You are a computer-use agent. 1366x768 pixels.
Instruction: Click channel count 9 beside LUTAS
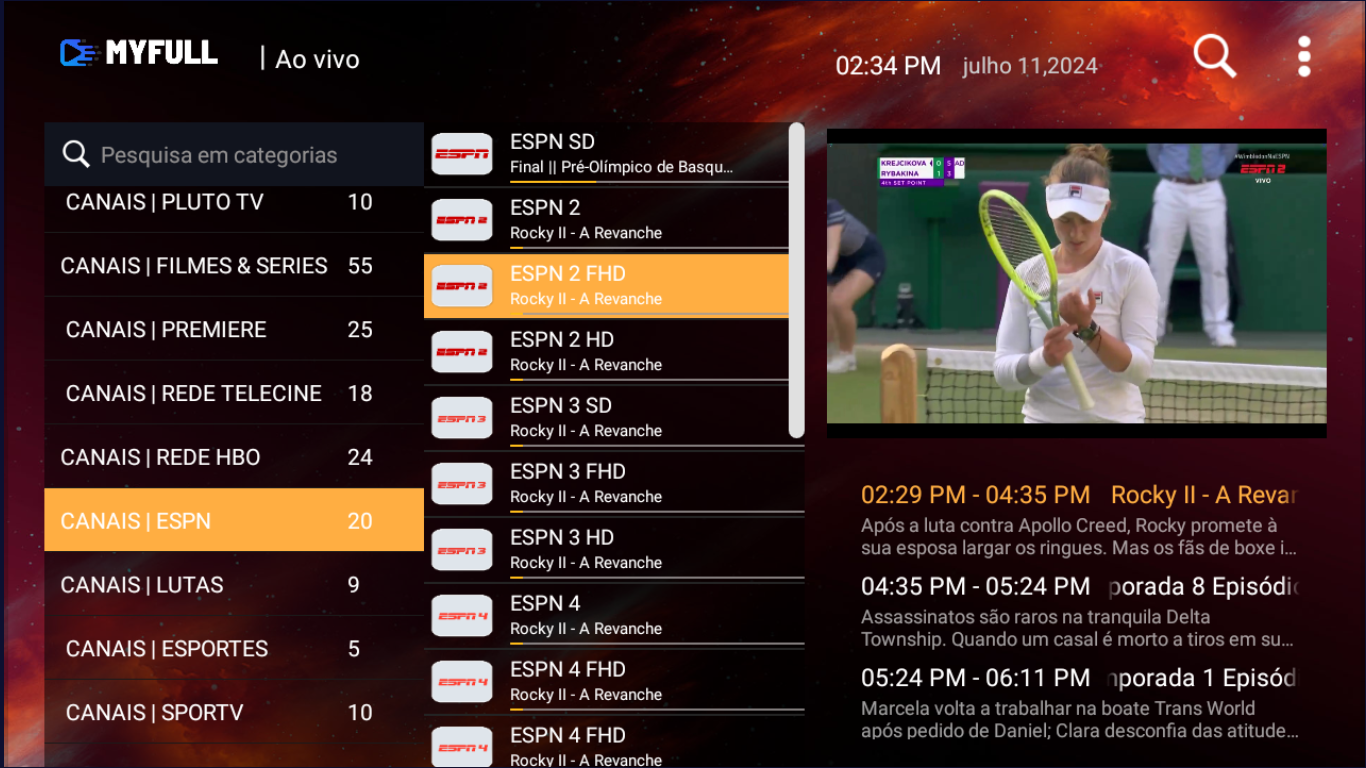(x=353, y=585)
